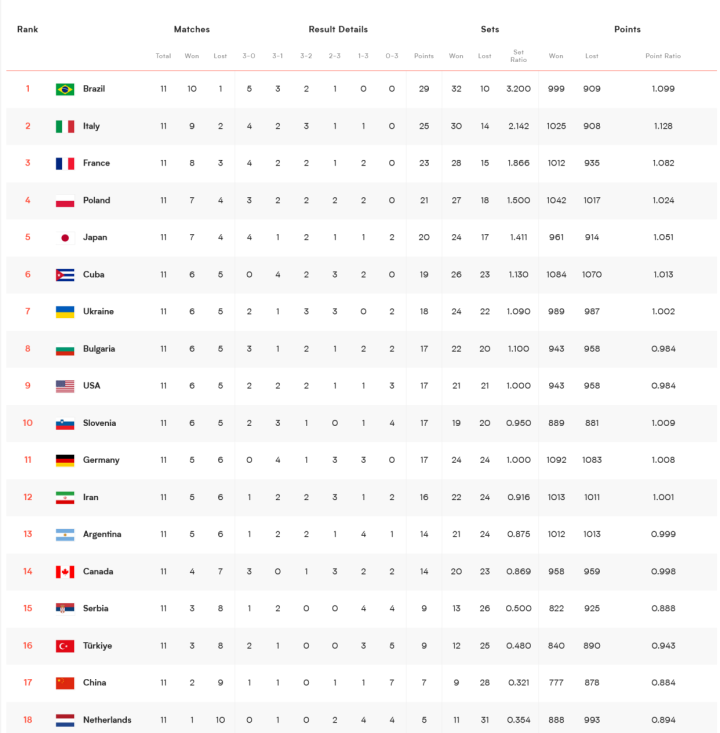Click the Cuba flag icon
The width and height of the screenshot is (720, 733).
click(65, 275)
